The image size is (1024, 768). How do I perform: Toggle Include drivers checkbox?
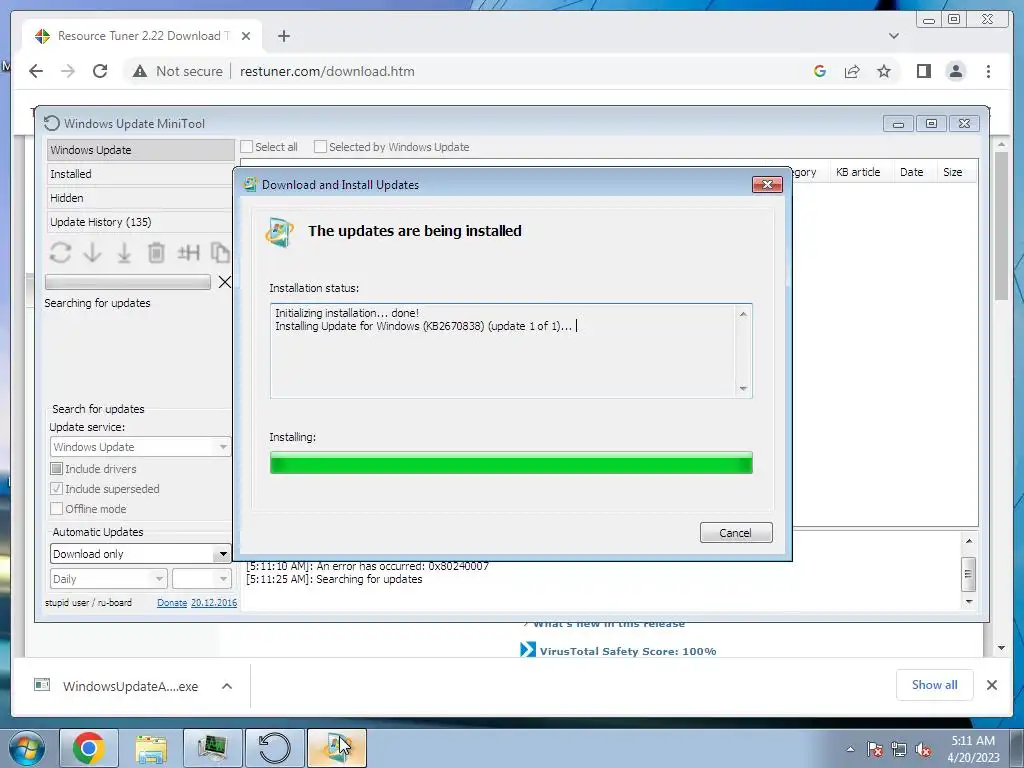pos(57,469)
